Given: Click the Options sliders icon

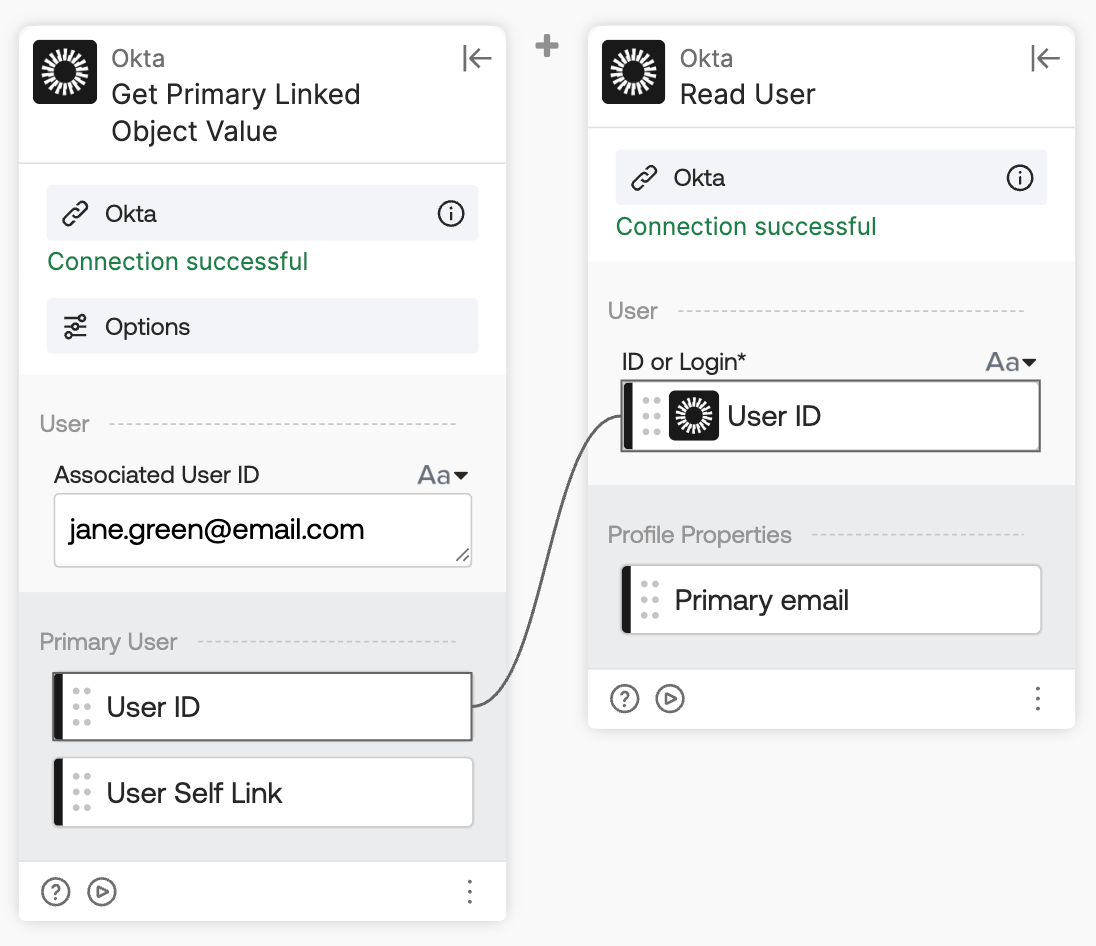Looking at the screenshot, I should tap(75, 327).
